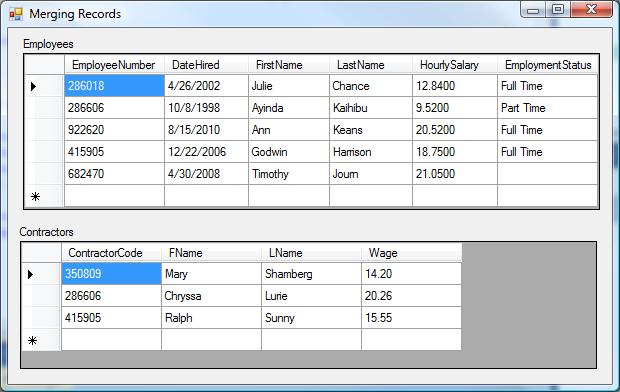The image size is (620, 392).
Task: Sort by EmployeeNumber column header
Action: [114, 64]
